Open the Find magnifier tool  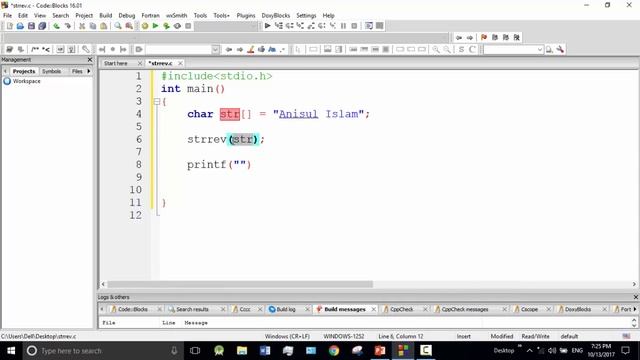(118, 26)
